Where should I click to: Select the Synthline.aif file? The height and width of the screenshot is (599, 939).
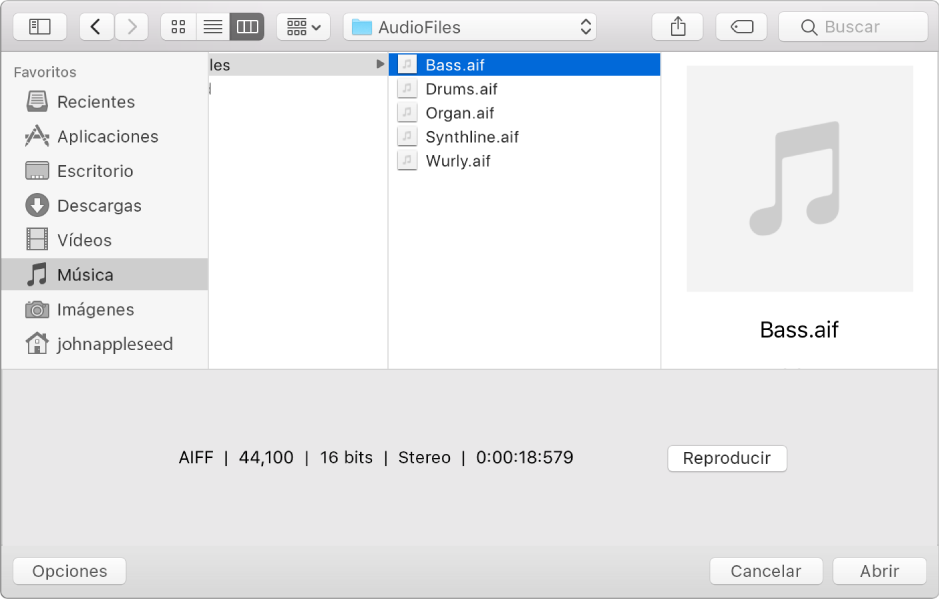(472, 137)
